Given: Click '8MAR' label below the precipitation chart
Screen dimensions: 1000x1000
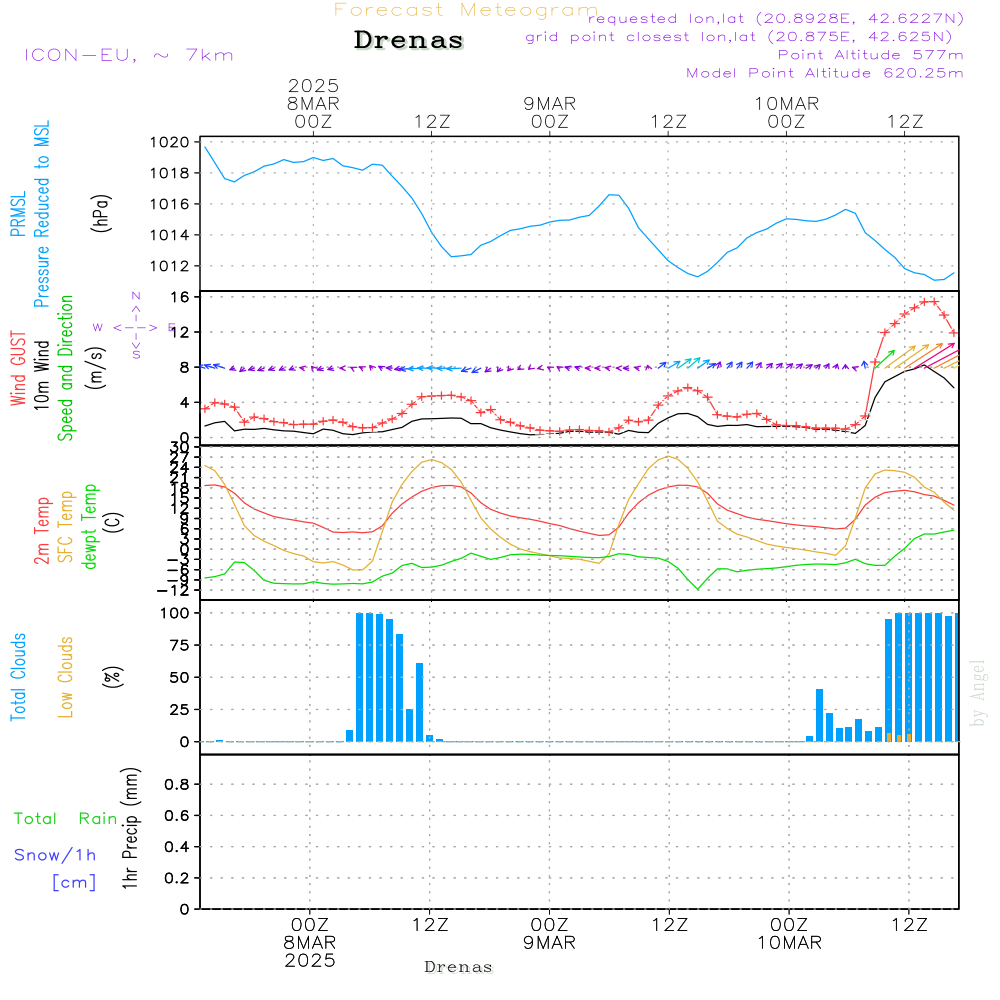Looking at the screenshot, I should 310,943.
